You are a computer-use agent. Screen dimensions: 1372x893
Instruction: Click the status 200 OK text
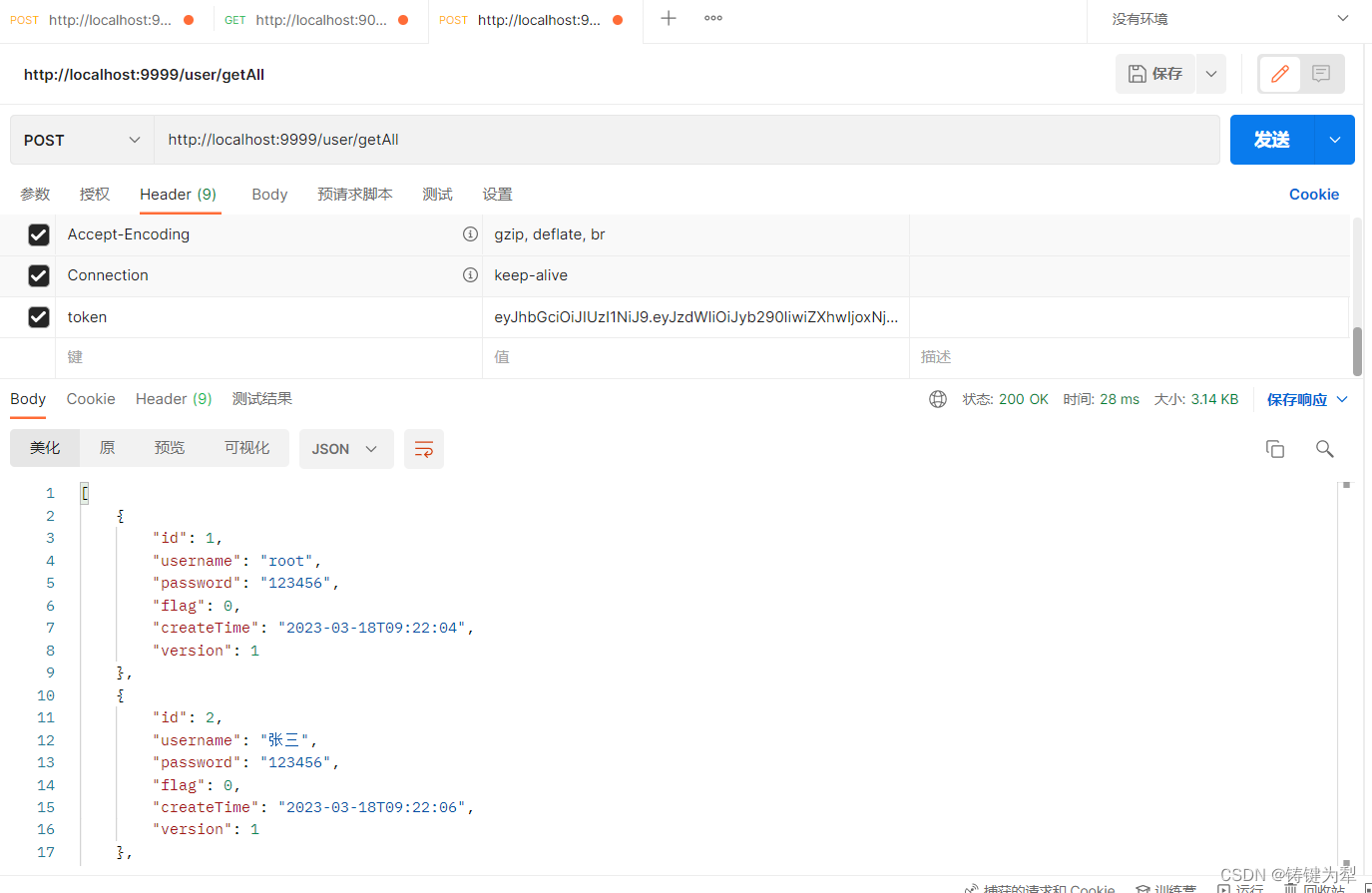pos(1023,399)
